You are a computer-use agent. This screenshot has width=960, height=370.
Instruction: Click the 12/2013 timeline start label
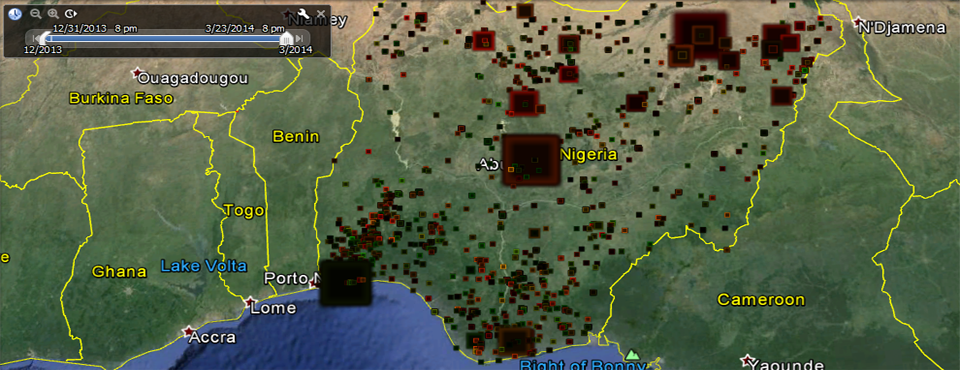[x=43, y=50]
